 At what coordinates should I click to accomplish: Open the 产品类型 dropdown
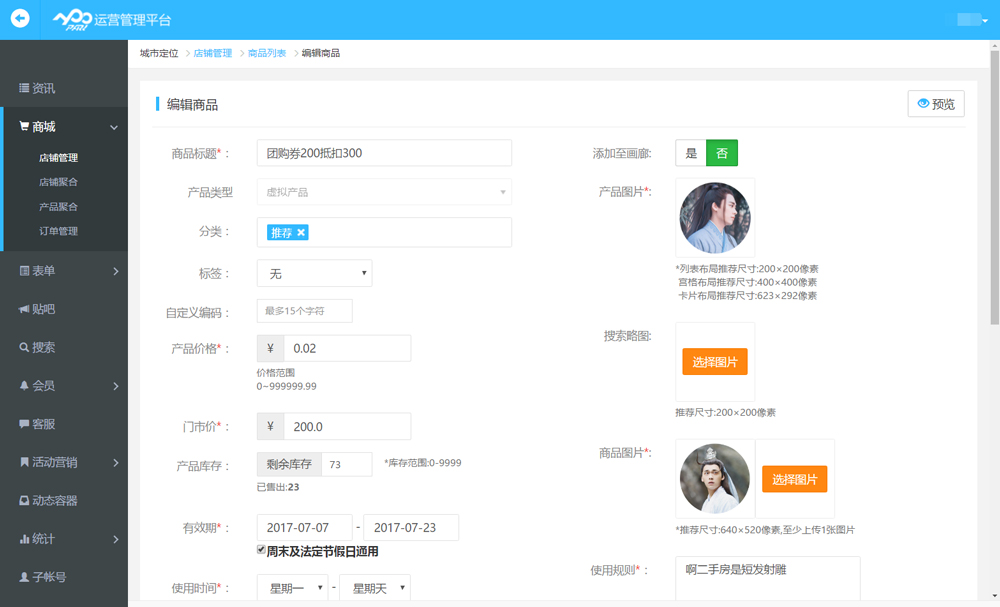(x=383, y=191)
